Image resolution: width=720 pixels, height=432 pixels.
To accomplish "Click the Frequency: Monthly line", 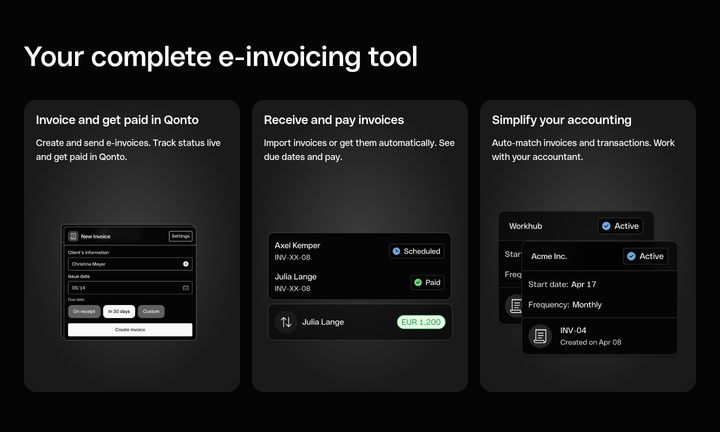I will pos(565,304).
